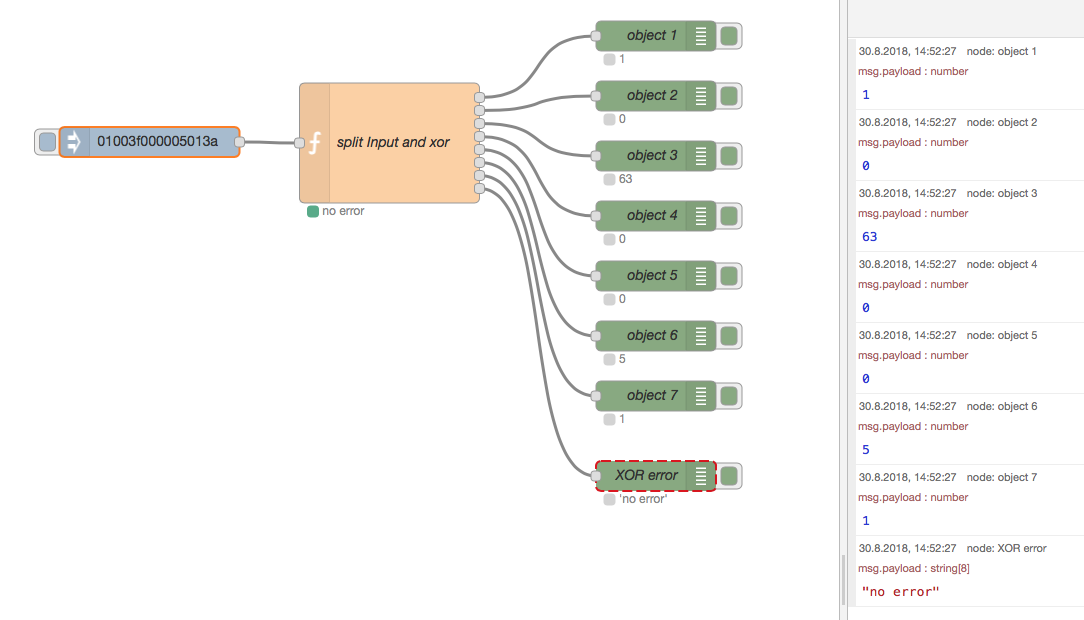1084x620 pixels.
Task: Click the green 'no error' status indicator
Action: (312, 212)
